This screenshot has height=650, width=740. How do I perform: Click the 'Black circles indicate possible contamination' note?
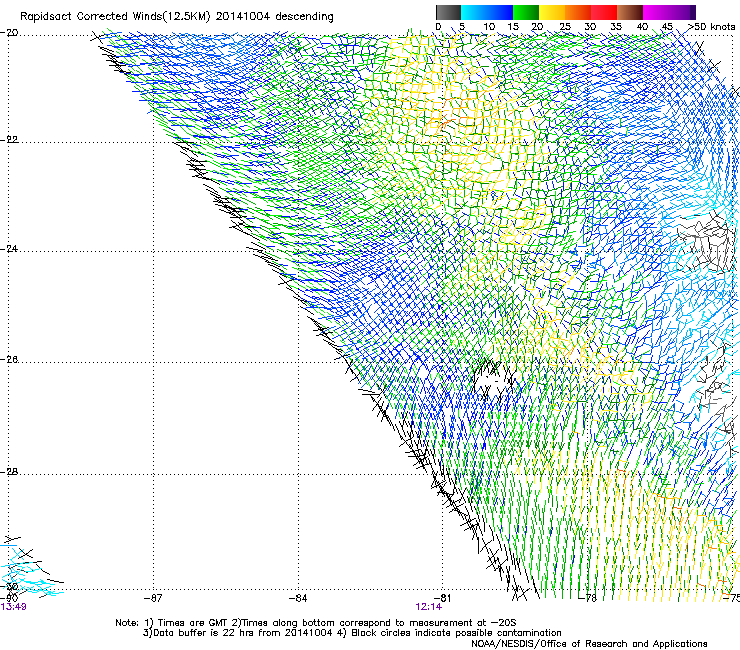[x=450, y=633]
